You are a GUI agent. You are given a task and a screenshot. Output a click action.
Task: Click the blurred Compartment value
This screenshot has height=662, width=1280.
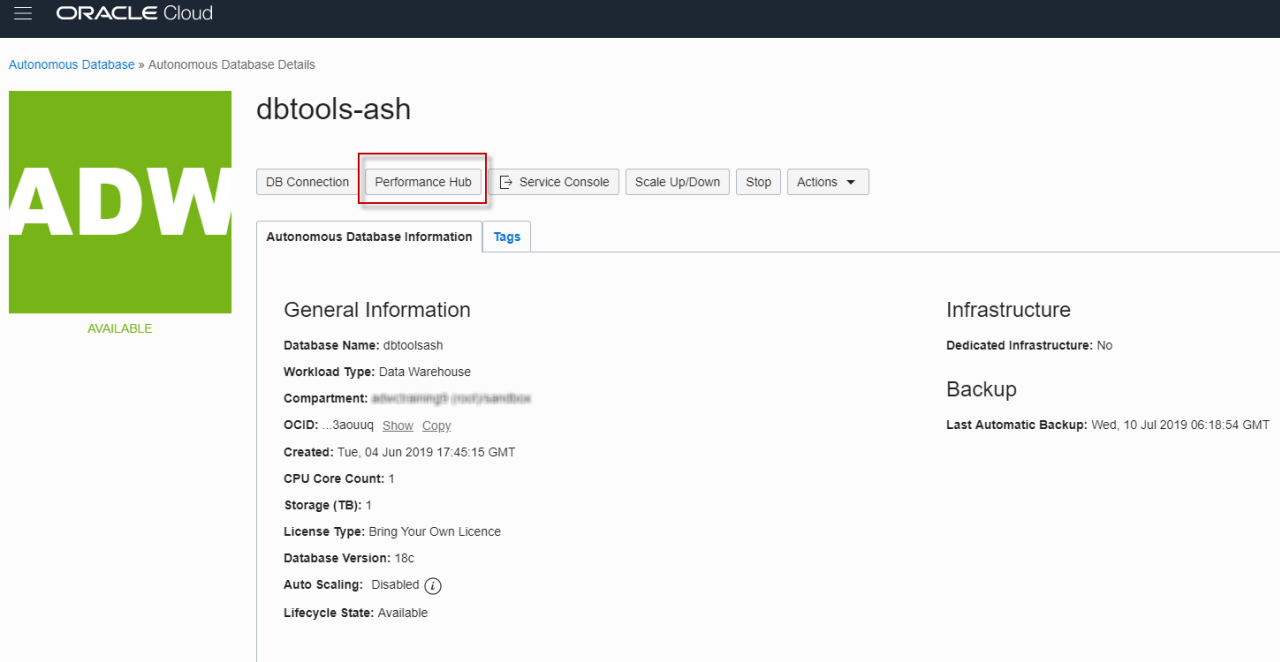pos(451,398)
